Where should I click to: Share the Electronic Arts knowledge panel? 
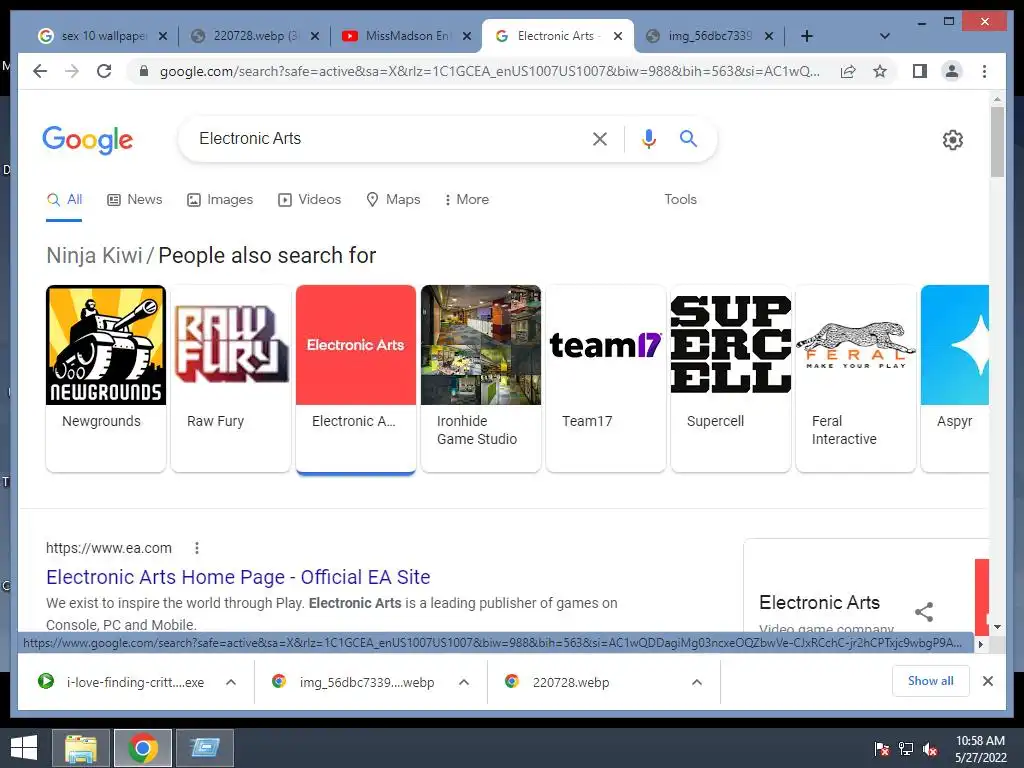924,612
